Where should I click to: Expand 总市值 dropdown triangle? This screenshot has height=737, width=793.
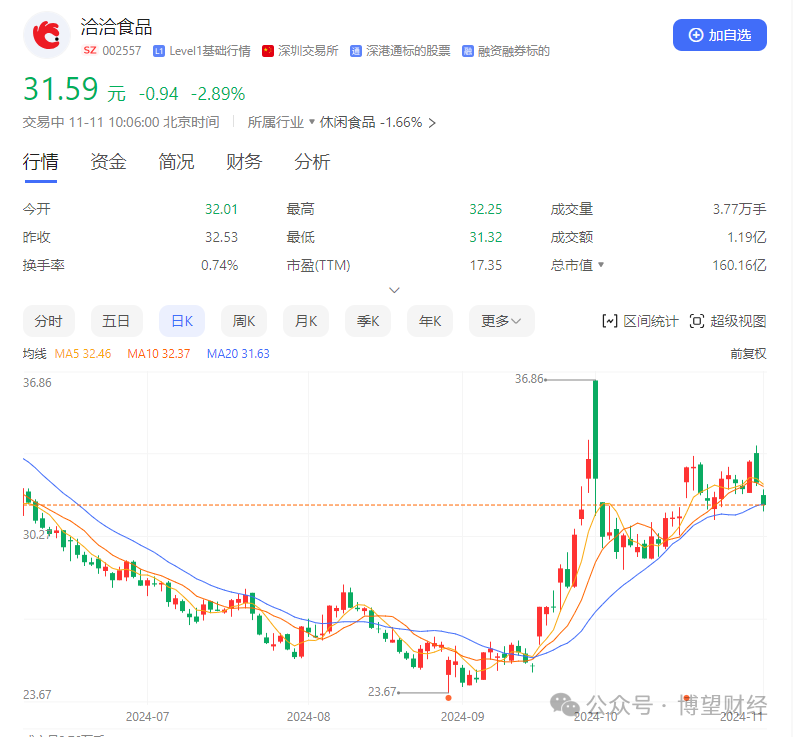tap(601, 264)
